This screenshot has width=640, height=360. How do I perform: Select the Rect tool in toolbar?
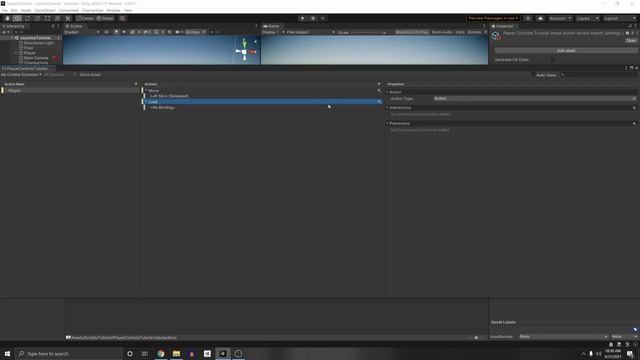point(47,18)
